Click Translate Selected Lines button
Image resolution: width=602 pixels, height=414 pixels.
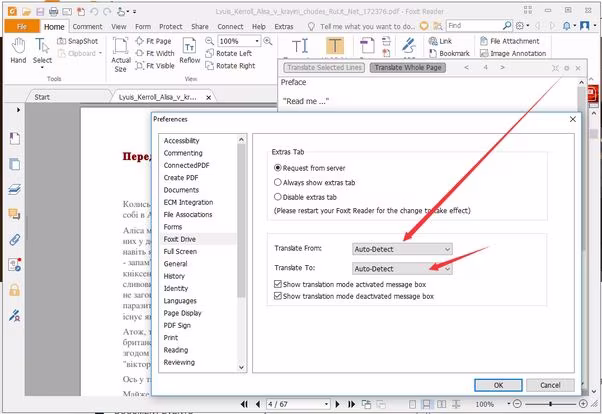324,68
